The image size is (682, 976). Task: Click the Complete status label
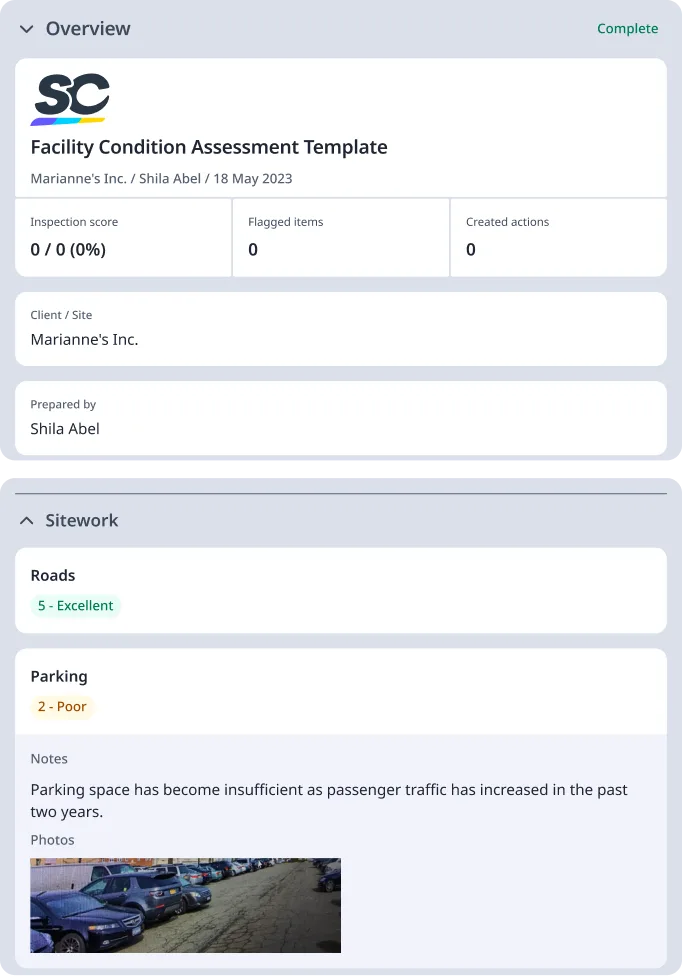(x=627, y=29)
